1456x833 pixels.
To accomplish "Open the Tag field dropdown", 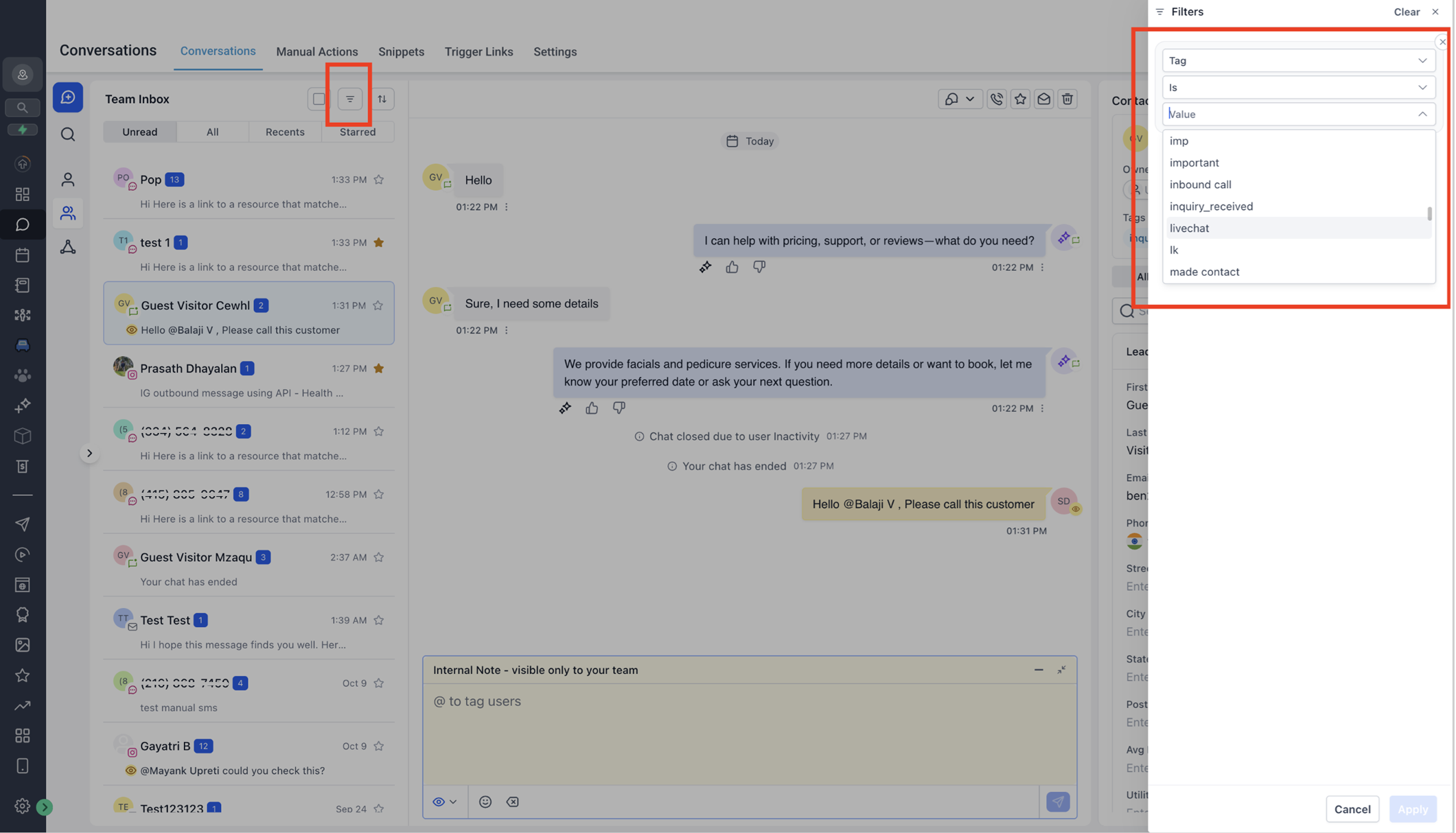I will click(x=1297, y=60).
